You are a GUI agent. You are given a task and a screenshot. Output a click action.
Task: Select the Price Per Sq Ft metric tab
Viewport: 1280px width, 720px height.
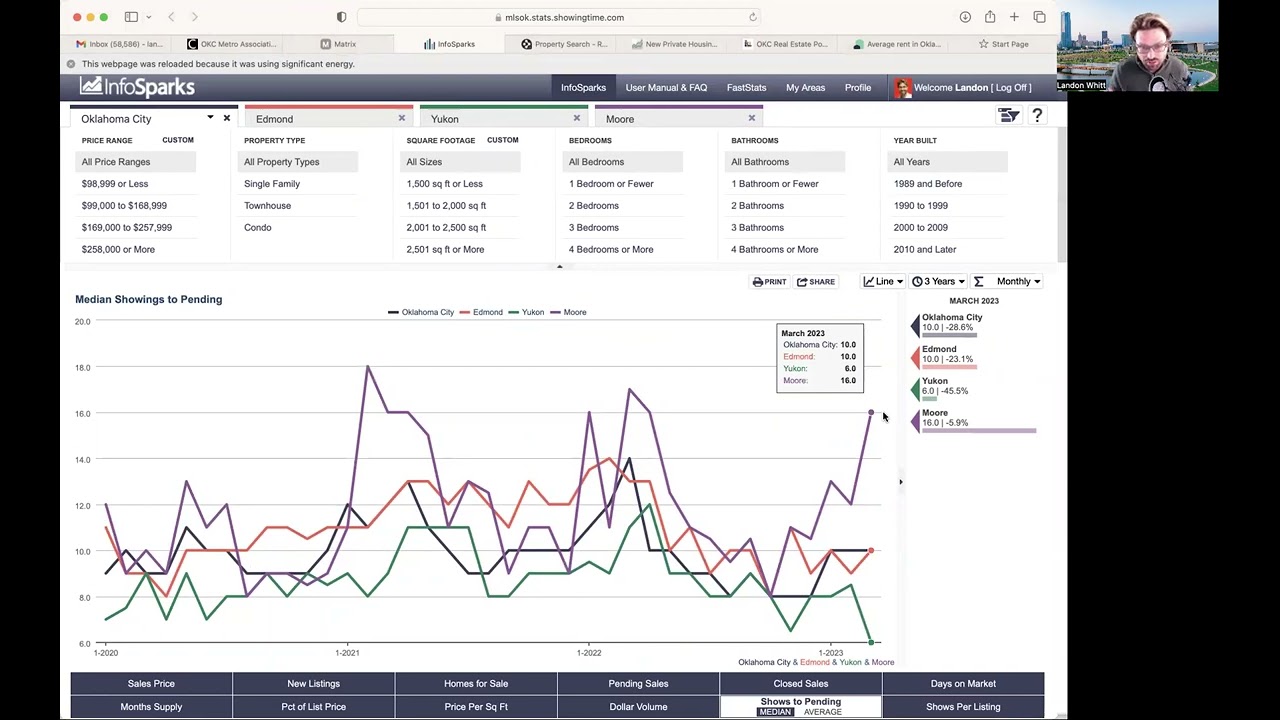pos(476,707)
